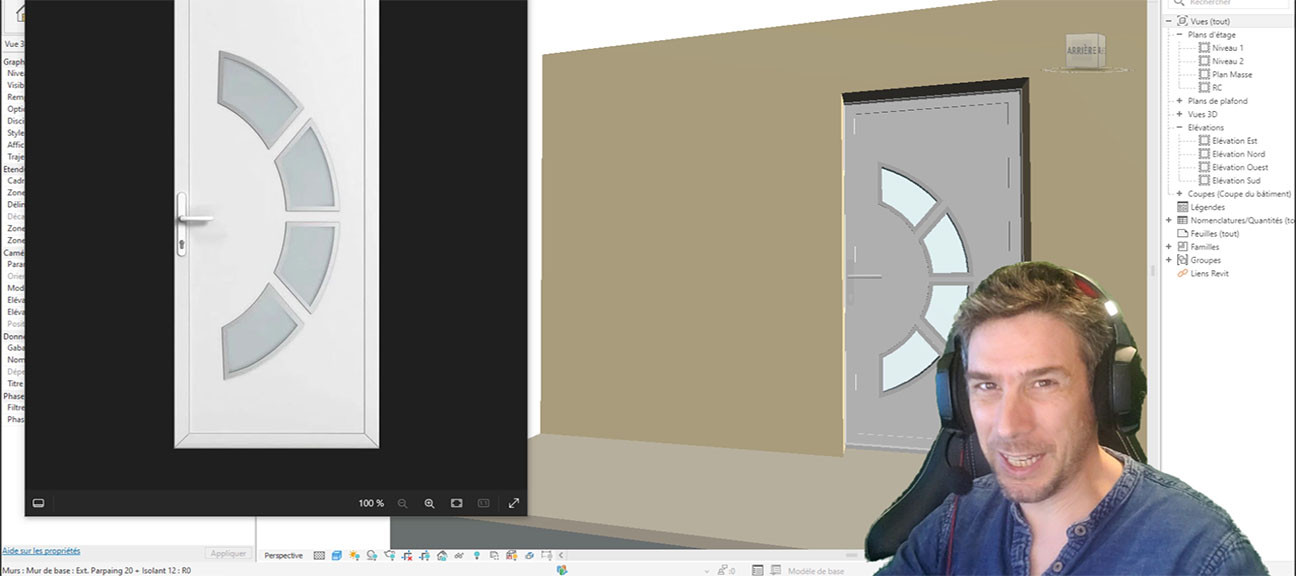Toggle reveal constraints icon
This screenshot has height=576, width=1296.
point(546,555)
